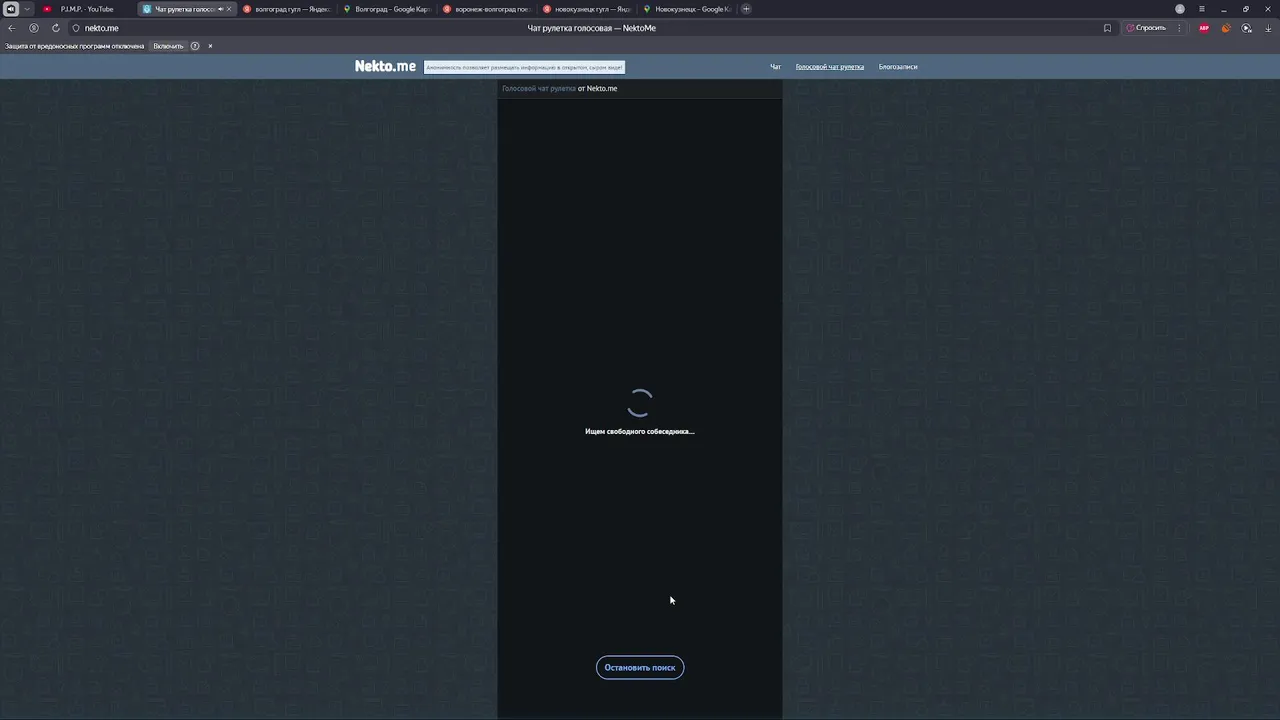
Task: Open a new browser tab
Action: pos(746,9)
